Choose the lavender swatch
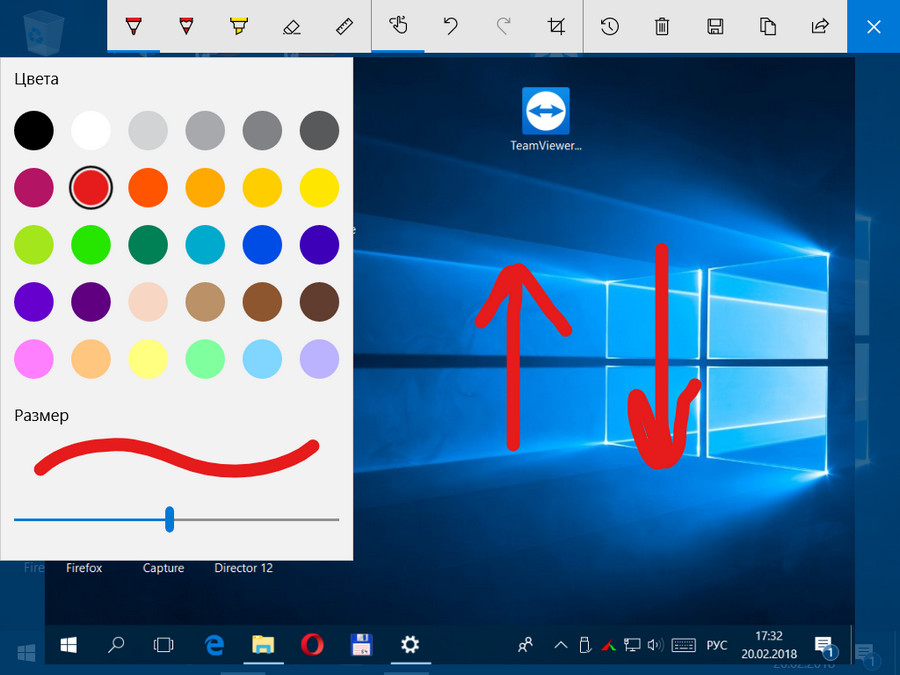 pos(319,359)
